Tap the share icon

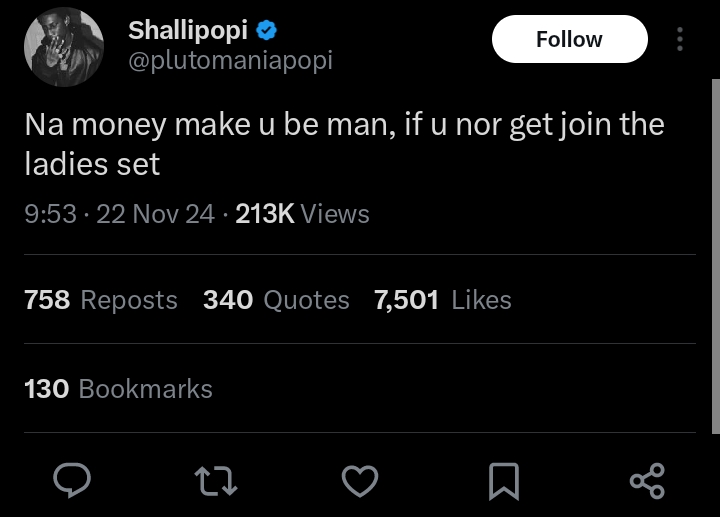tap(647, 481)
